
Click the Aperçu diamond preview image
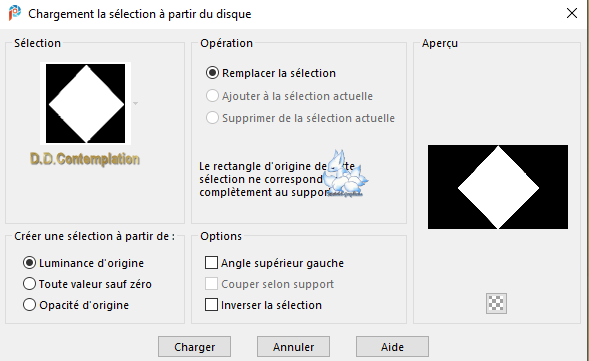tap(498, 187)
